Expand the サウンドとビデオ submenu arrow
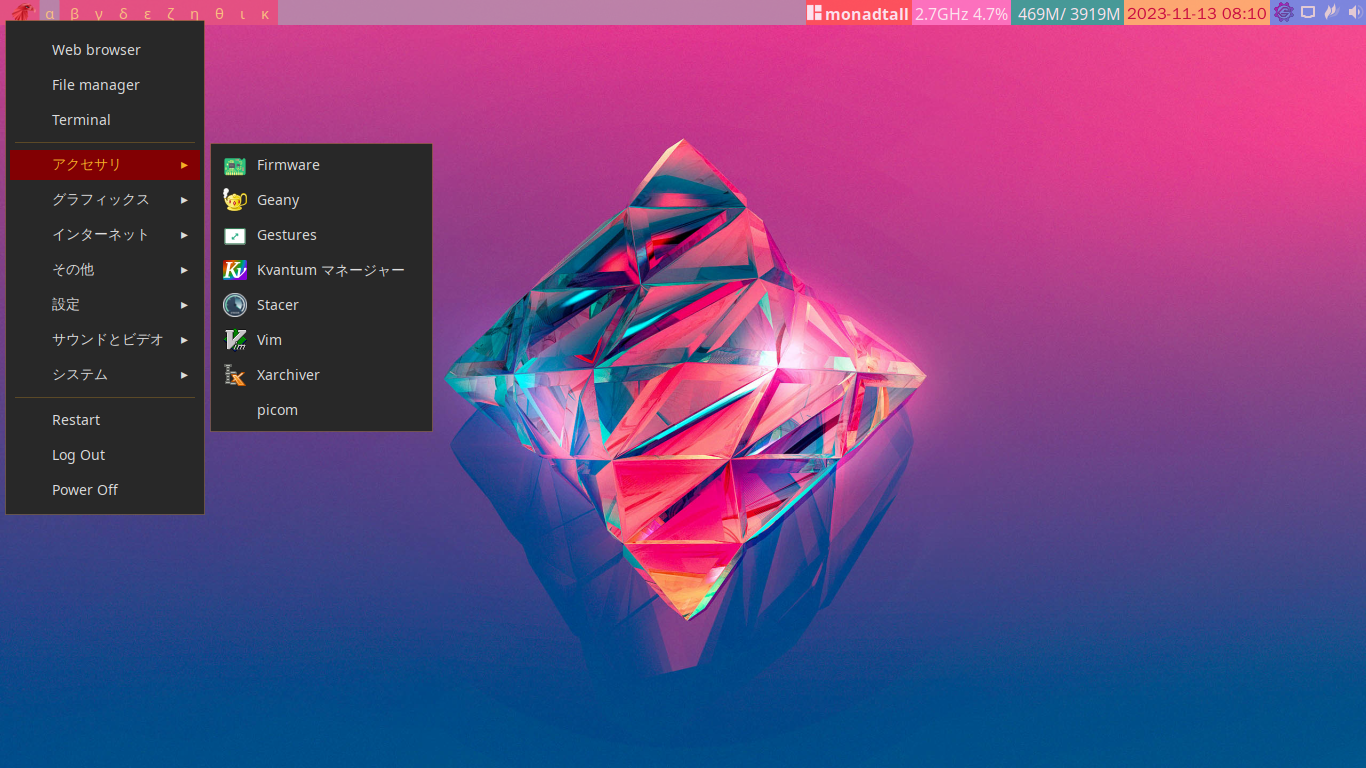The image size is (1366, 768). (184, 340)
